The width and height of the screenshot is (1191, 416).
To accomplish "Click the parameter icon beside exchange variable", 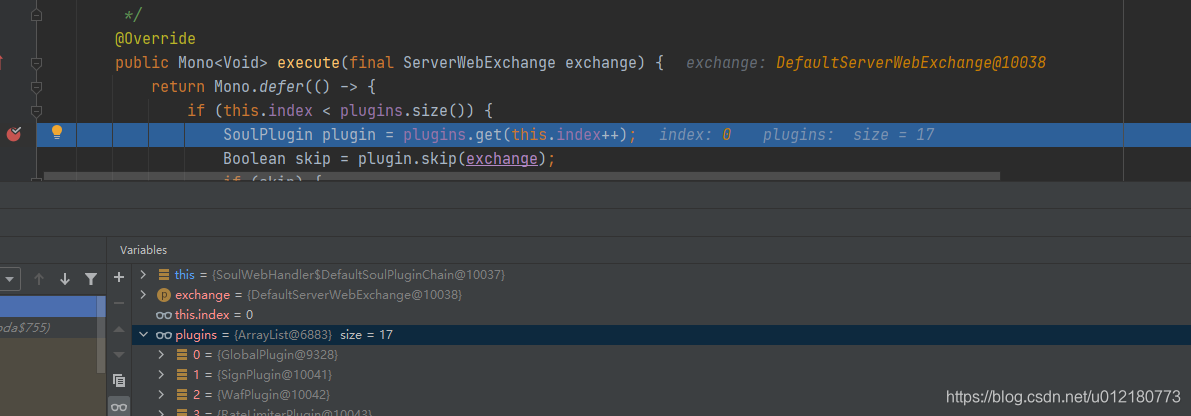I will click(x=163, y=295).
